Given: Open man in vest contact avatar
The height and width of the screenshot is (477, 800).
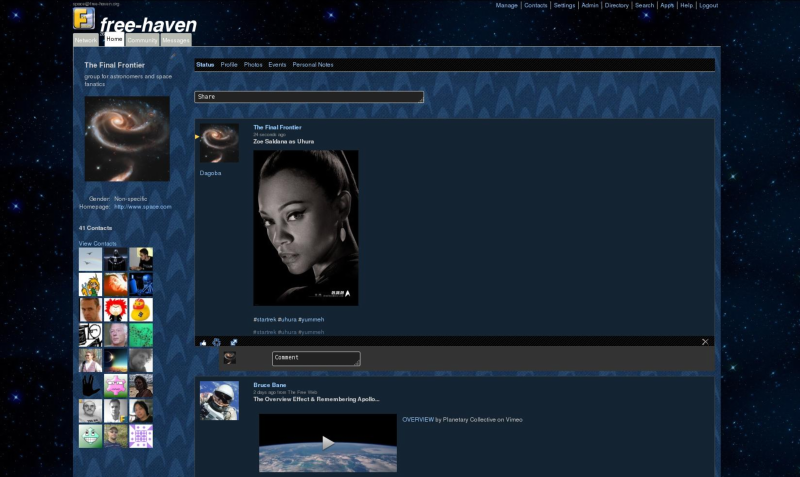Looking at the screenshot, I should pyautogui.click(x=90, y=360).
